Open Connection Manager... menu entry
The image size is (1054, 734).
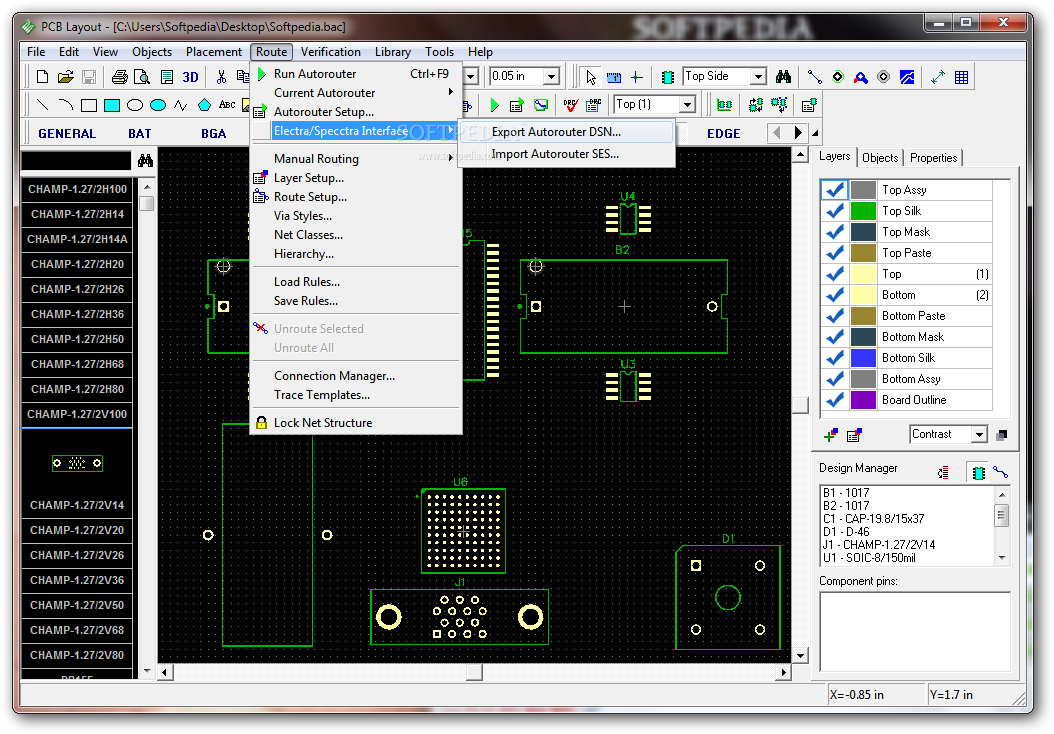click(334, 376)
